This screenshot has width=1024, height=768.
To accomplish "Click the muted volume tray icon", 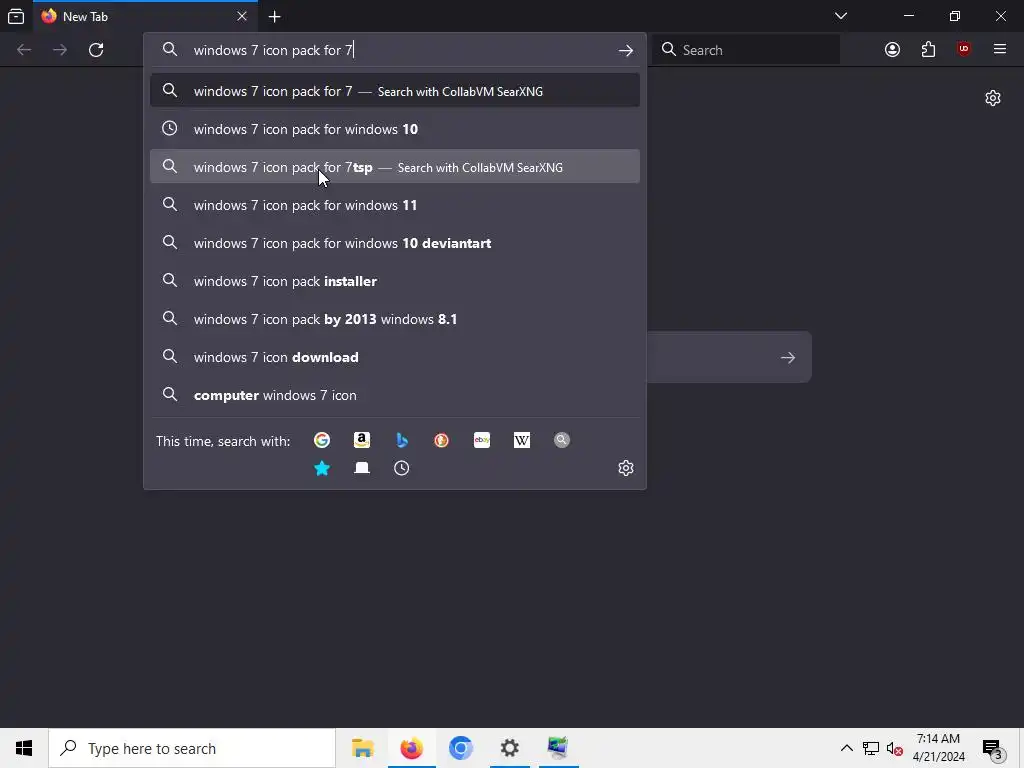I will pyautogui.click(x=895, y=749).
